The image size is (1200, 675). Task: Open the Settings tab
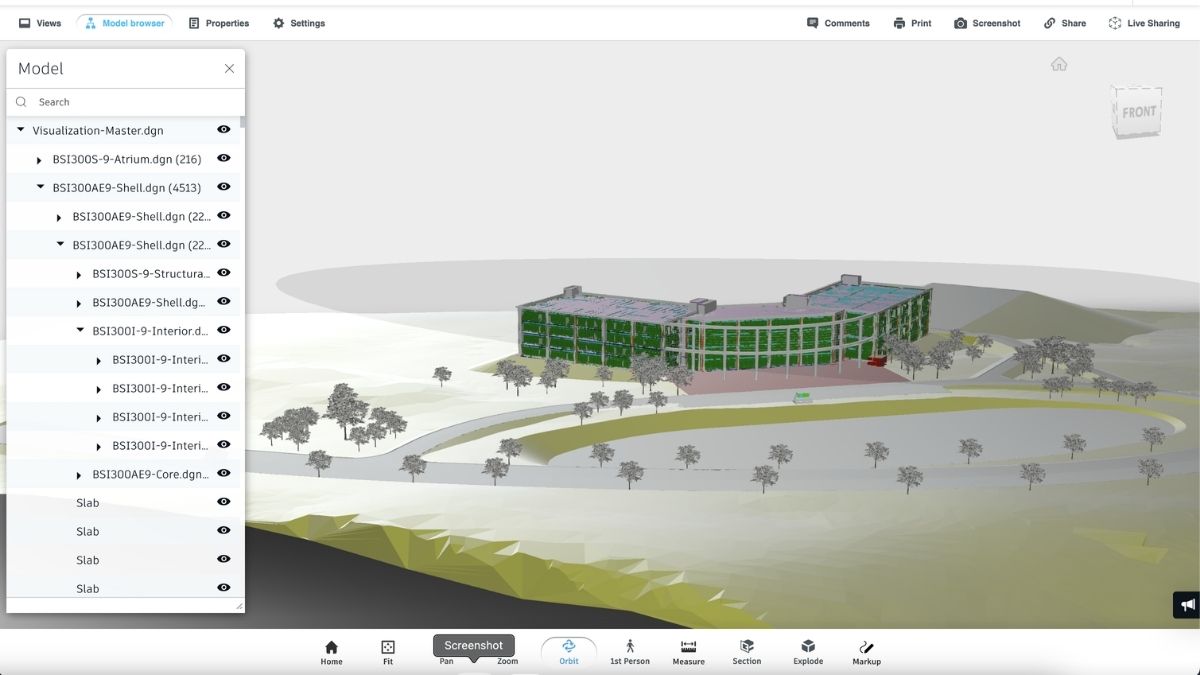coord(299,23)
